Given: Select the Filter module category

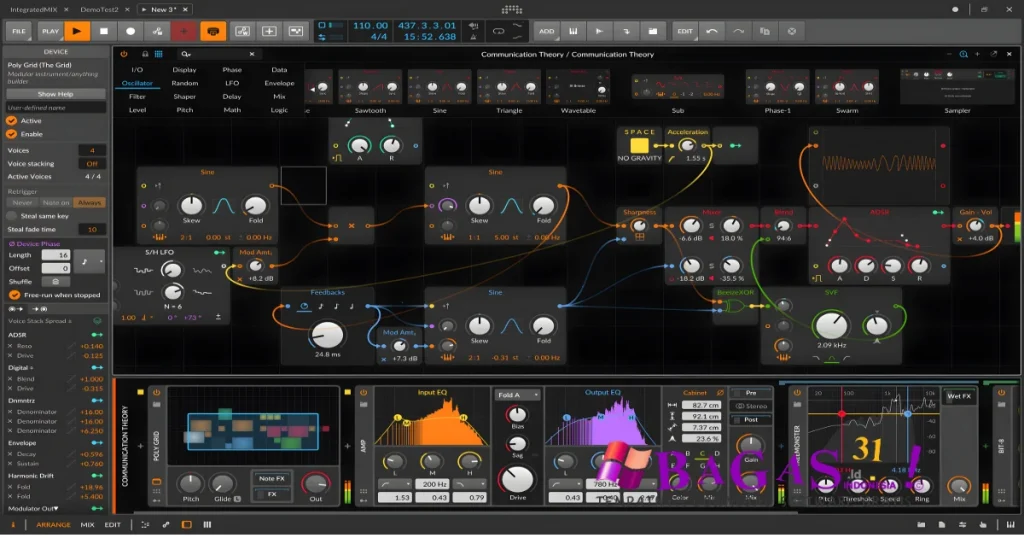Looking at the screenshot, I should click(x=137, y=97).
